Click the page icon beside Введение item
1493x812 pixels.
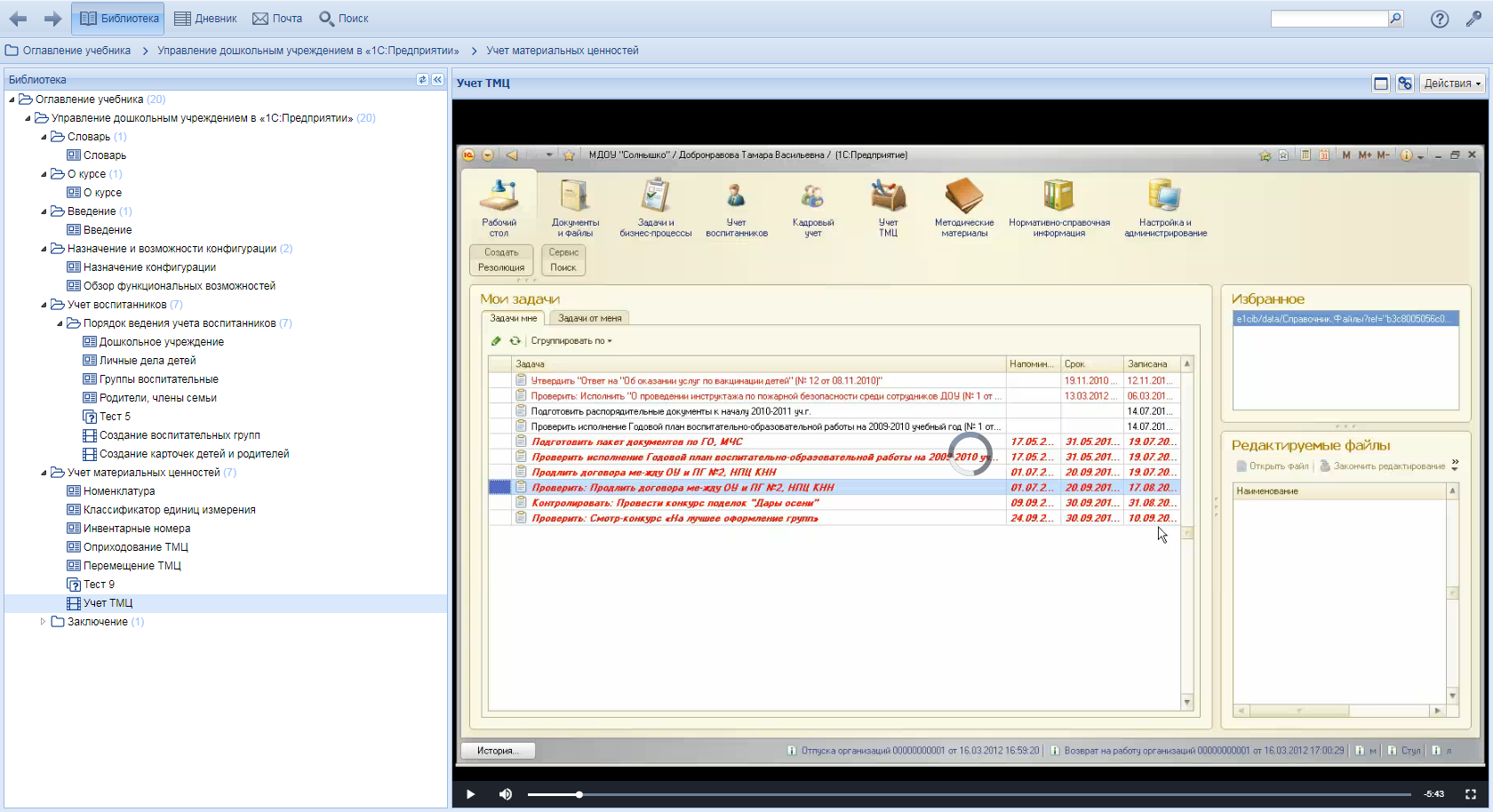click(74, 230)
